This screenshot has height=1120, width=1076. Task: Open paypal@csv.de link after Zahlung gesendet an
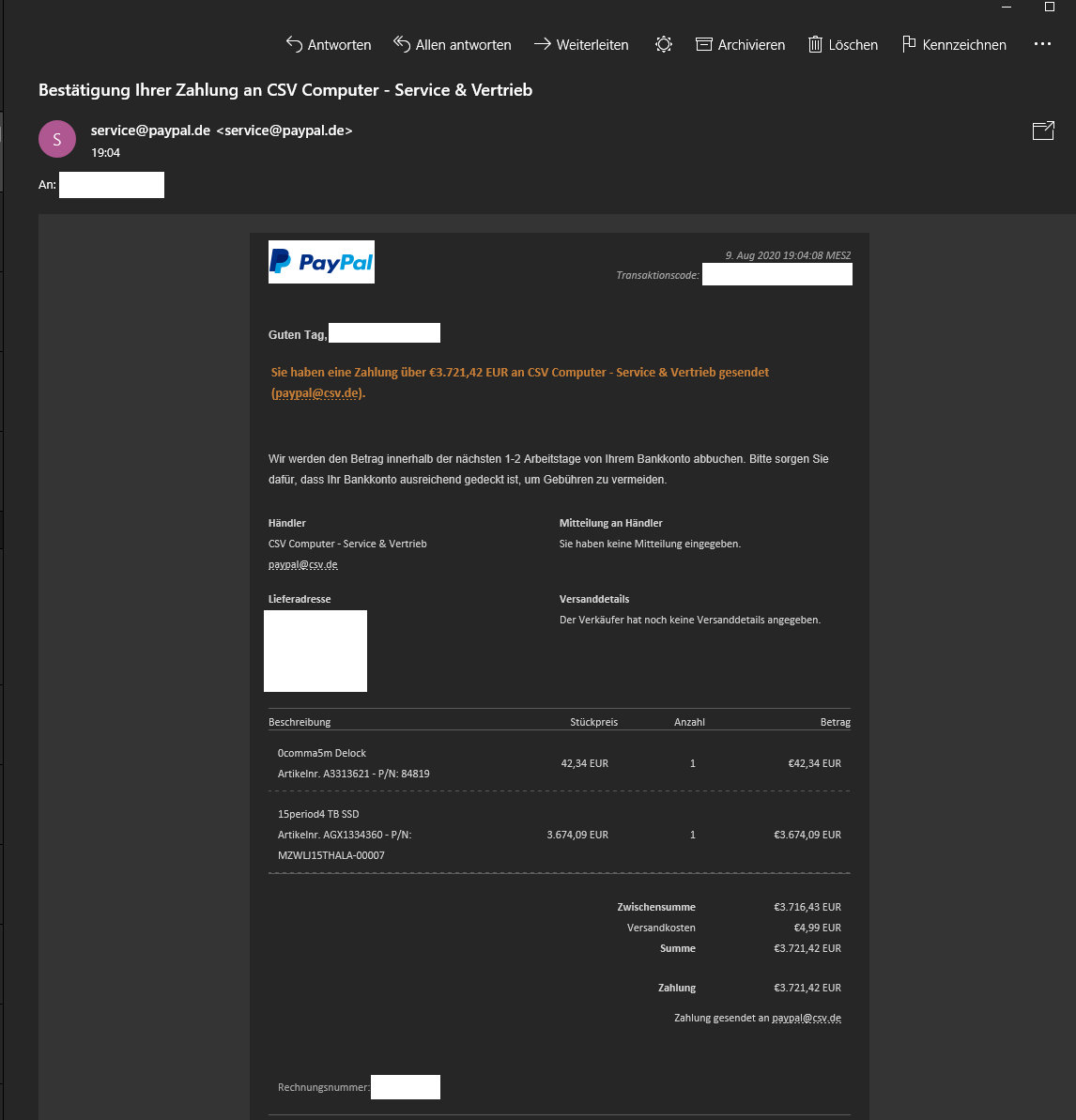807,1018
